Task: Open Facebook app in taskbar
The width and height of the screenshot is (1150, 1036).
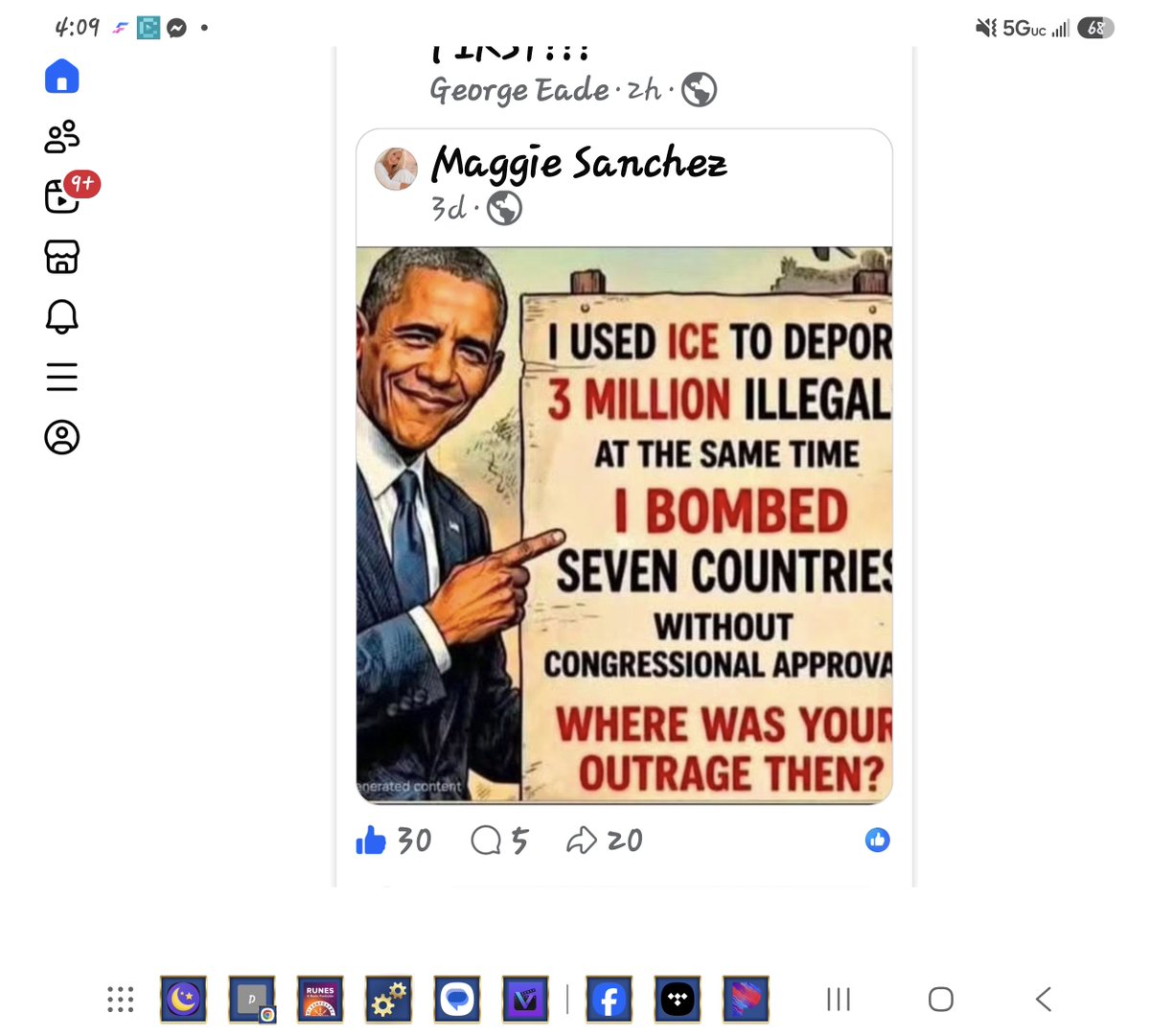Action: (x=609, y=1000)
